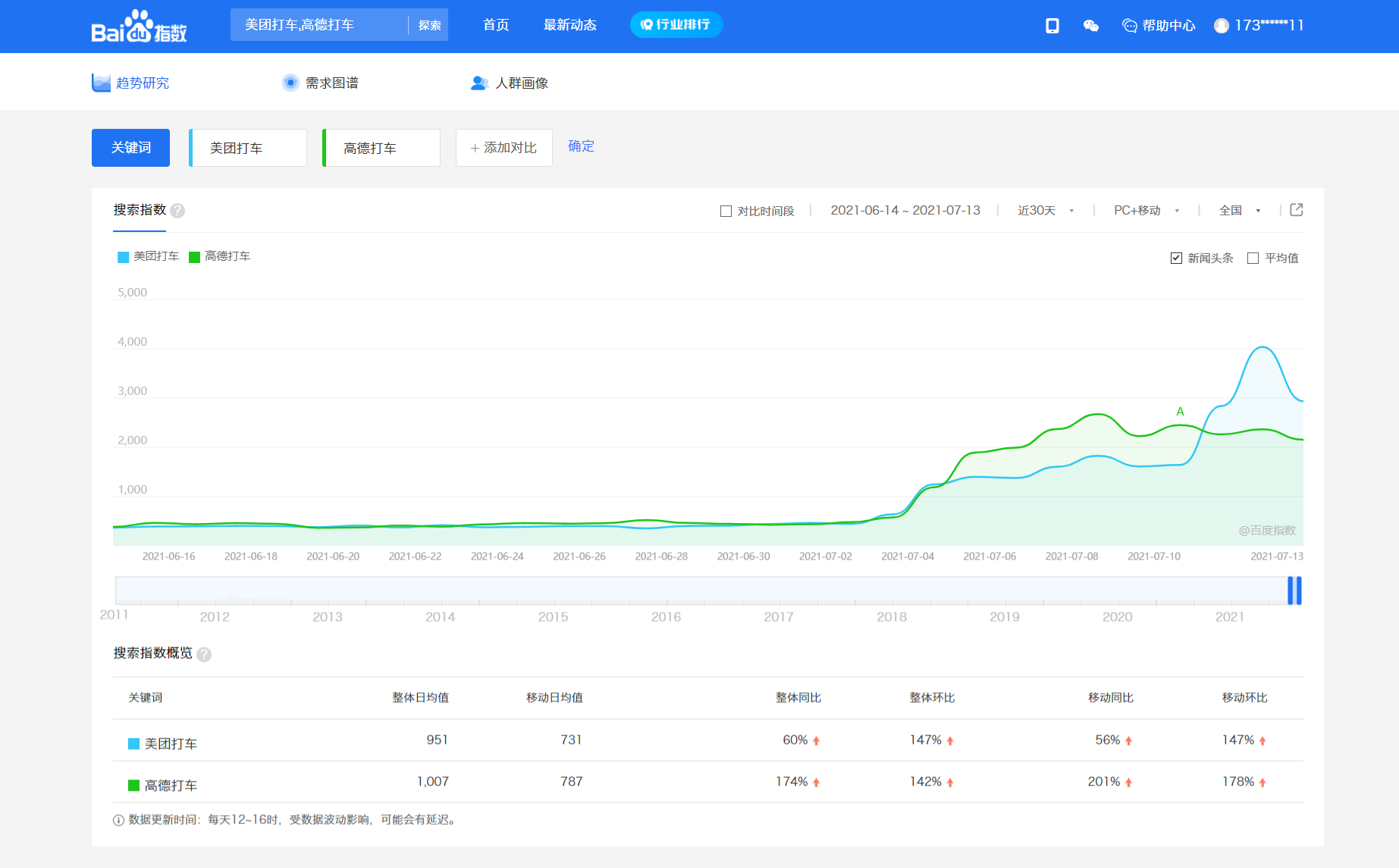Click the help center chat icon
Viewport: 1399px width, 868px height.
[x=1129, y=26]
